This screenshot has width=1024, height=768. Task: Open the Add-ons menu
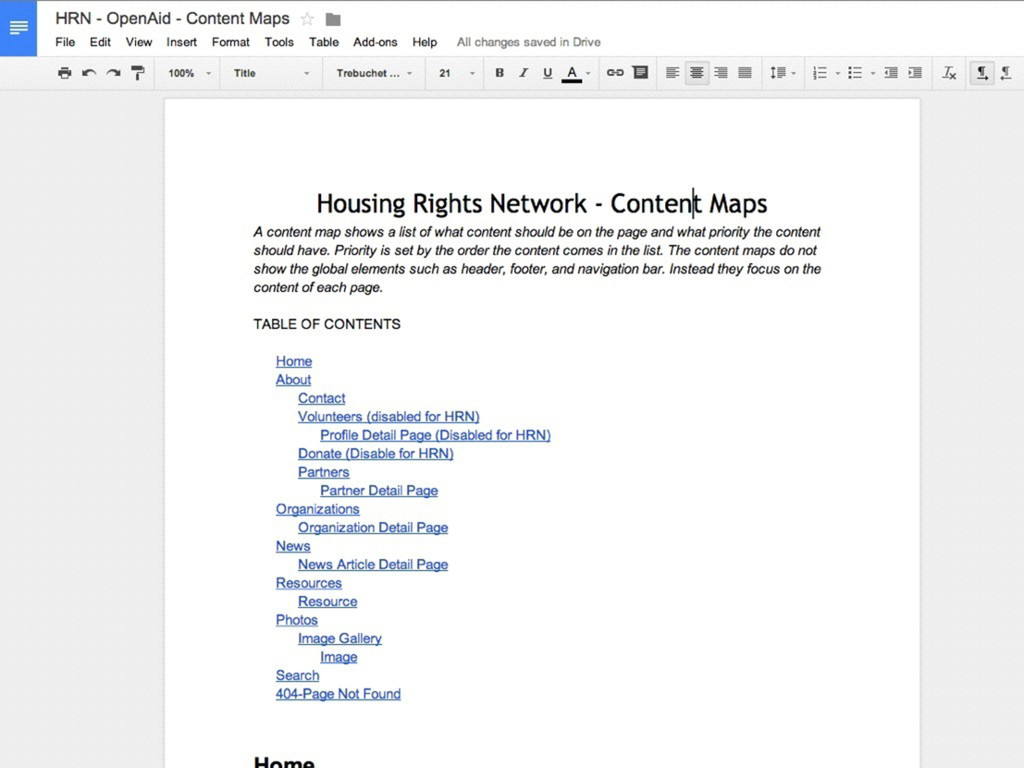pos(375,42)
